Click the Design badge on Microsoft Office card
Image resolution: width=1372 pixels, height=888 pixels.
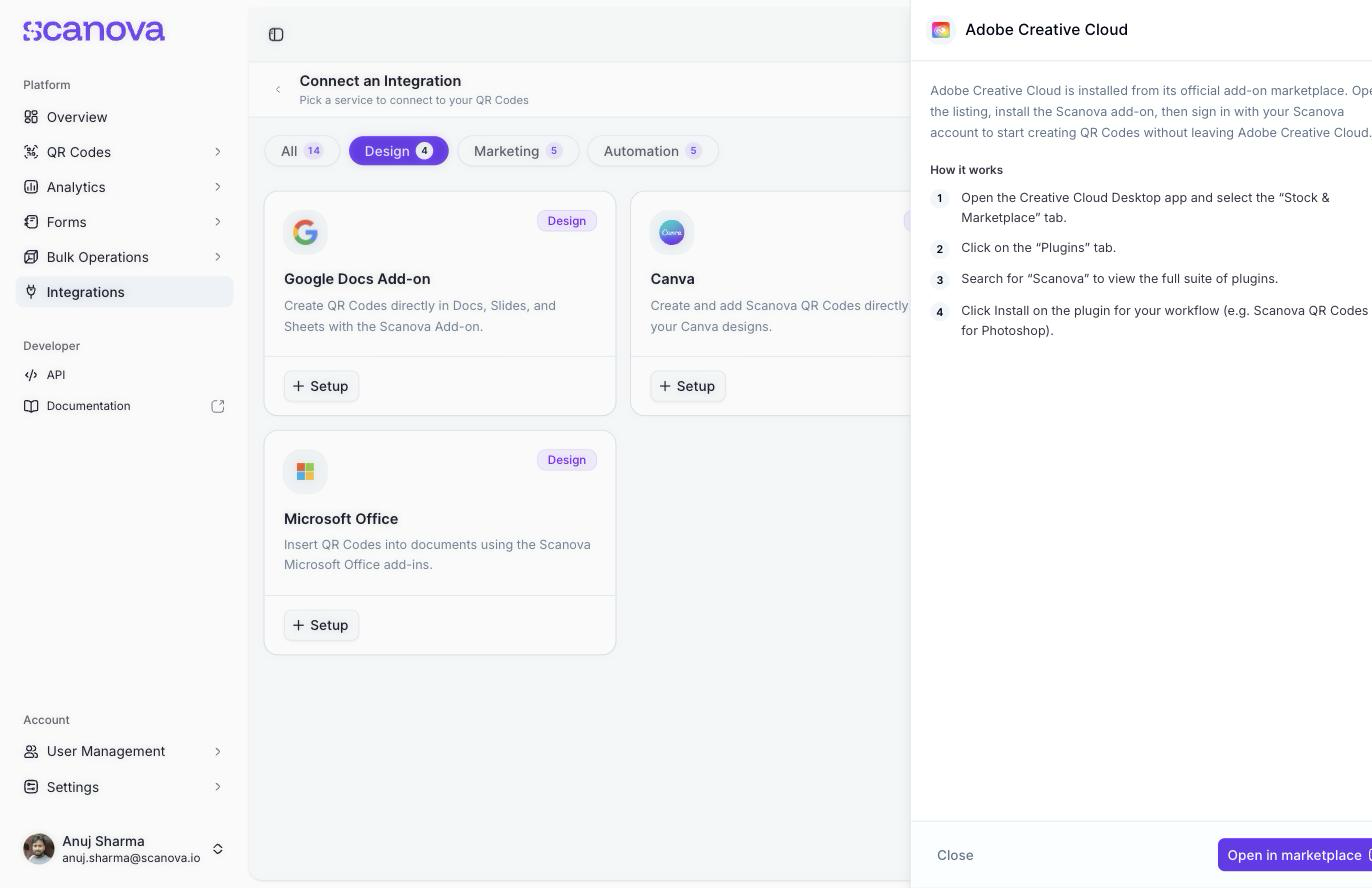[x=567, y=460]
